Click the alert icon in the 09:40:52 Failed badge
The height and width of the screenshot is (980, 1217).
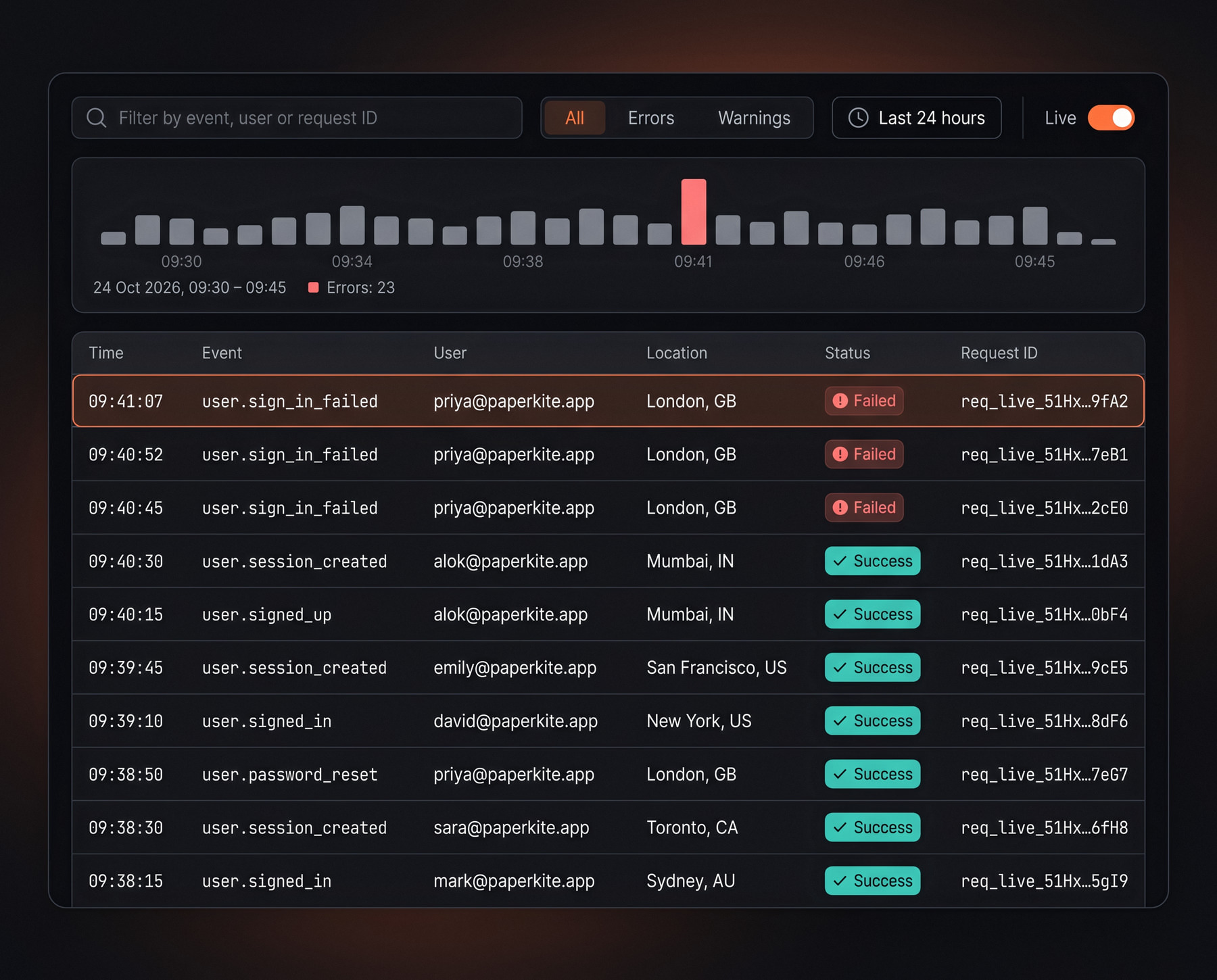(x=840, y=454)
